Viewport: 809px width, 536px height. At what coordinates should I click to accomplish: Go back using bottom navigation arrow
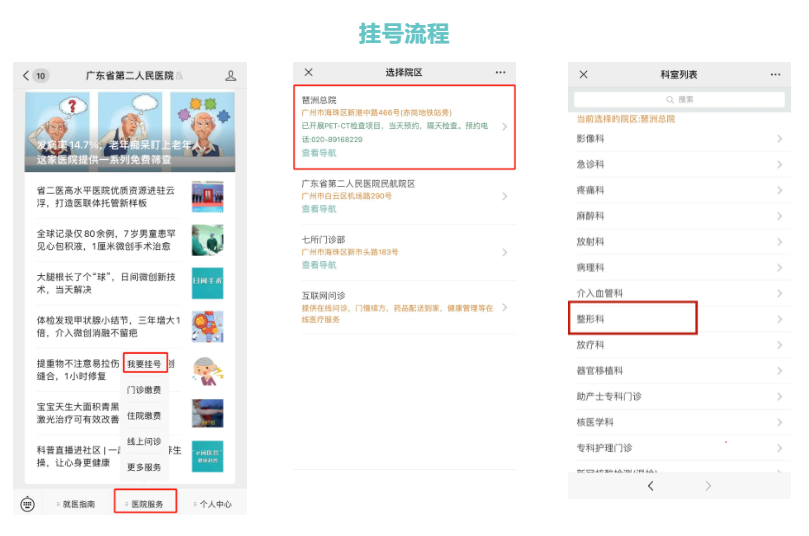click(651, 485)
